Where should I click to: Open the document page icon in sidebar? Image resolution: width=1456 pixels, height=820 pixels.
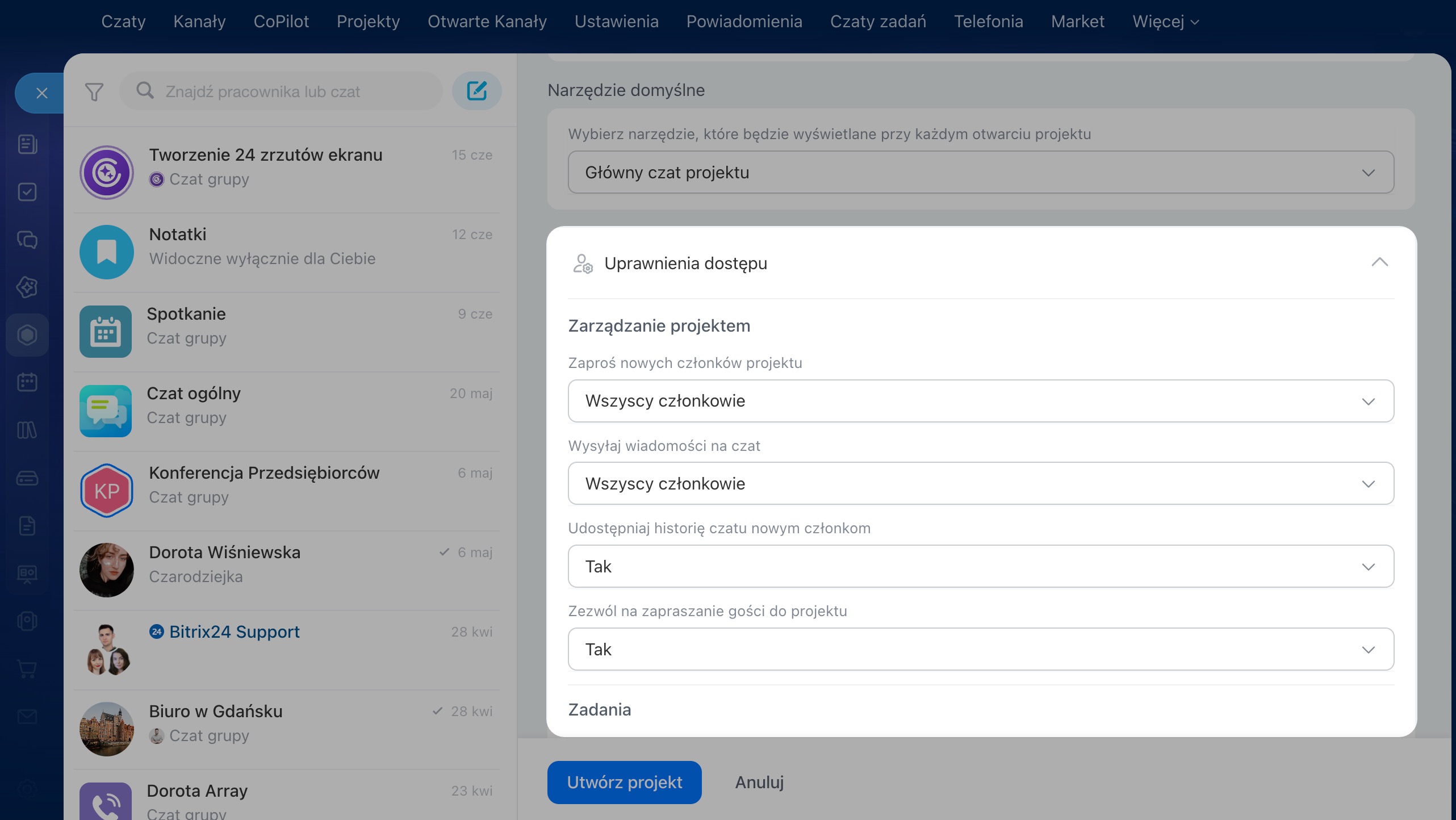click(x=27, y=526)
